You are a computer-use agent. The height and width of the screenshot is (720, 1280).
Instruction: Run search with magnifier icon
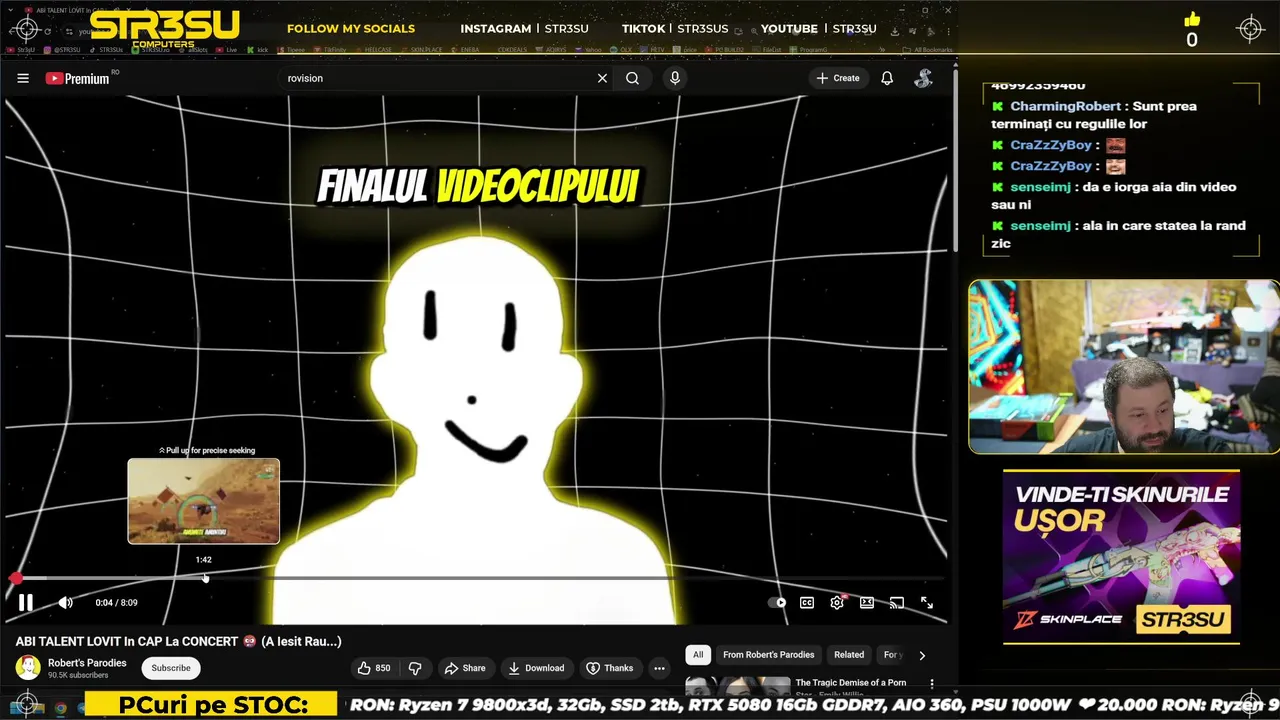[632, 78]
